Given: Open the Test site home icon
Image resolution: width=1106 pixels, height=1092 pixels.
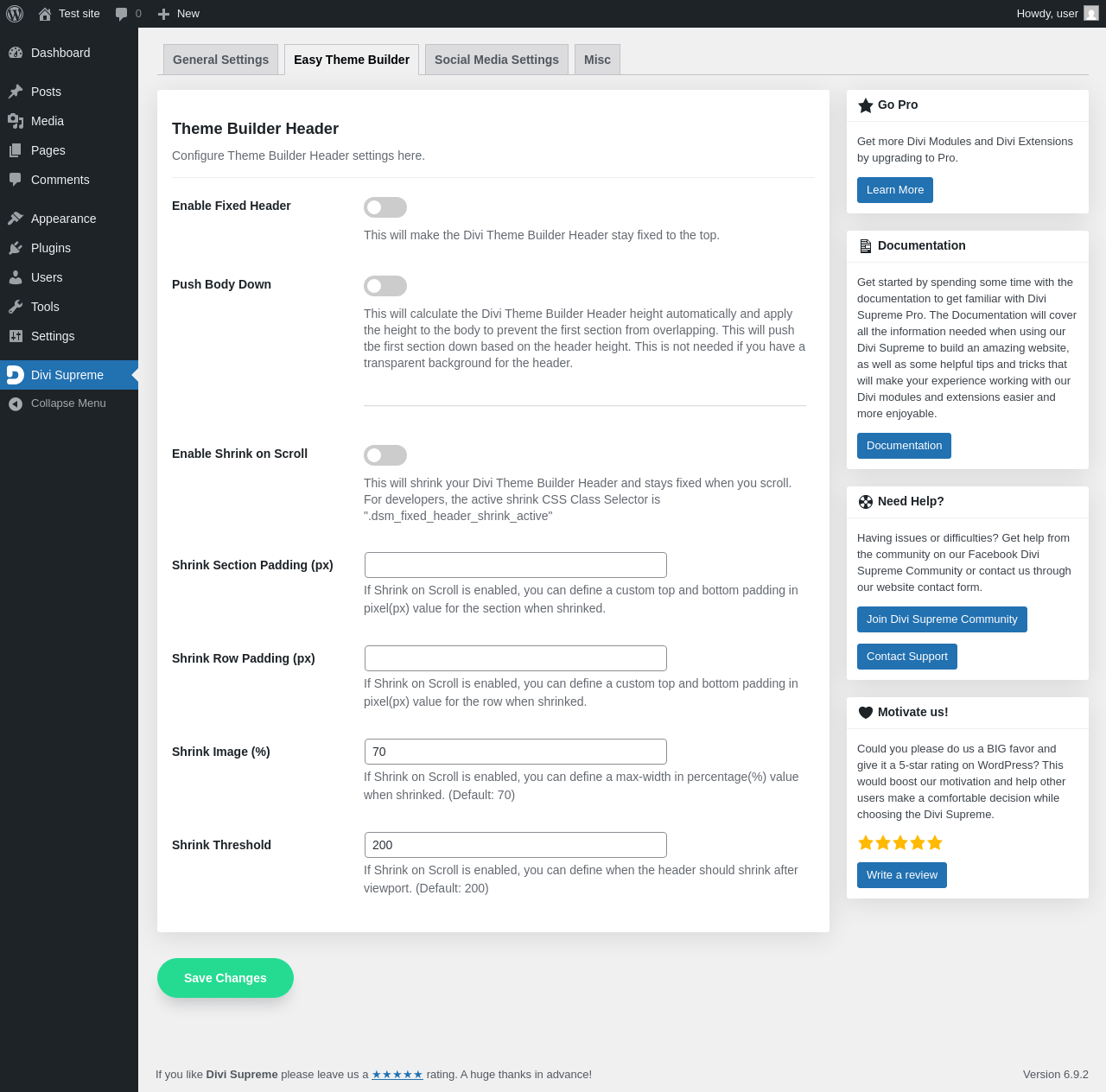Looking at the screenshot, I should point(45,14).
